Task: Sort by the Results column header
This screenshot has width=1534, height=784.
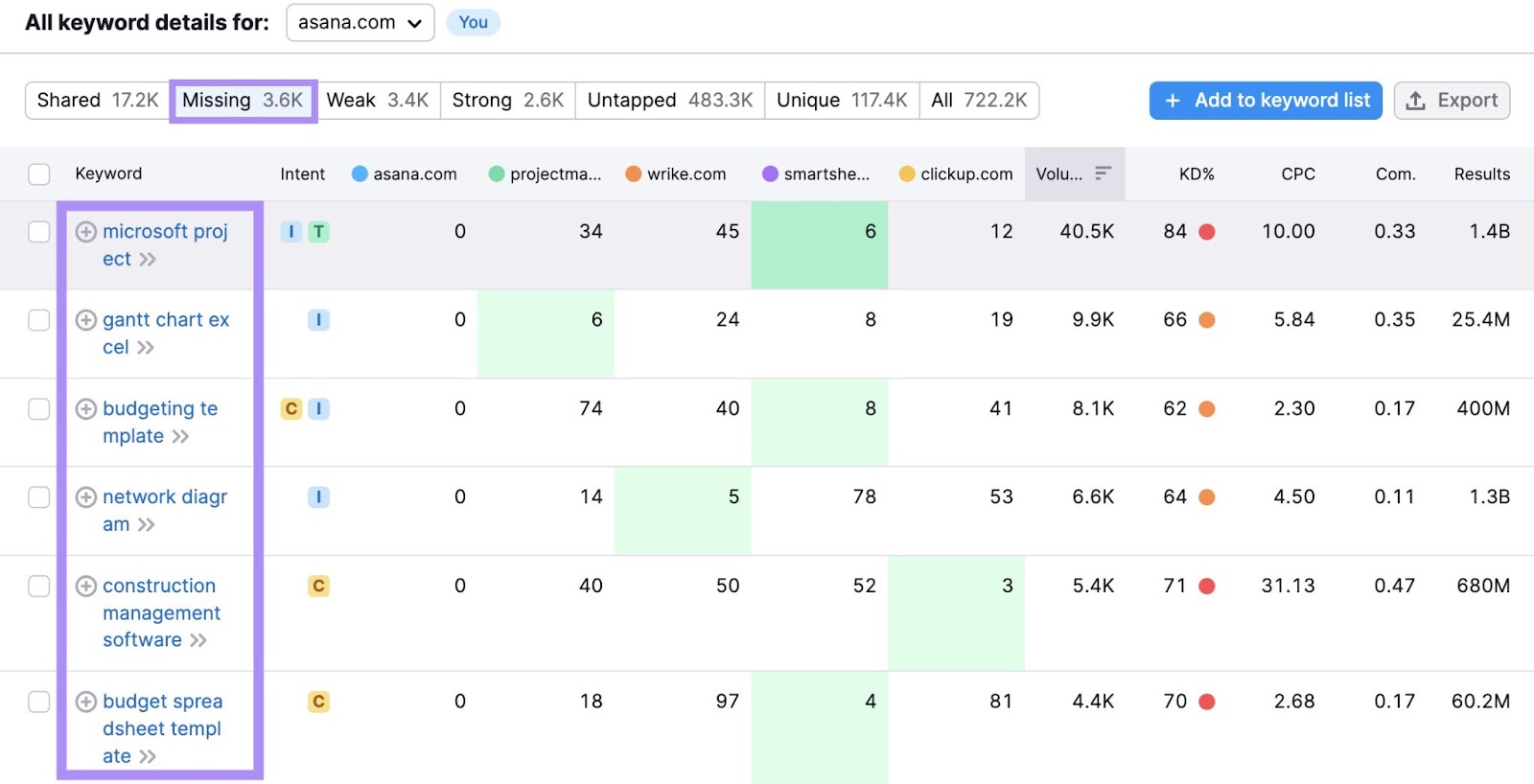Action: 1482,173
